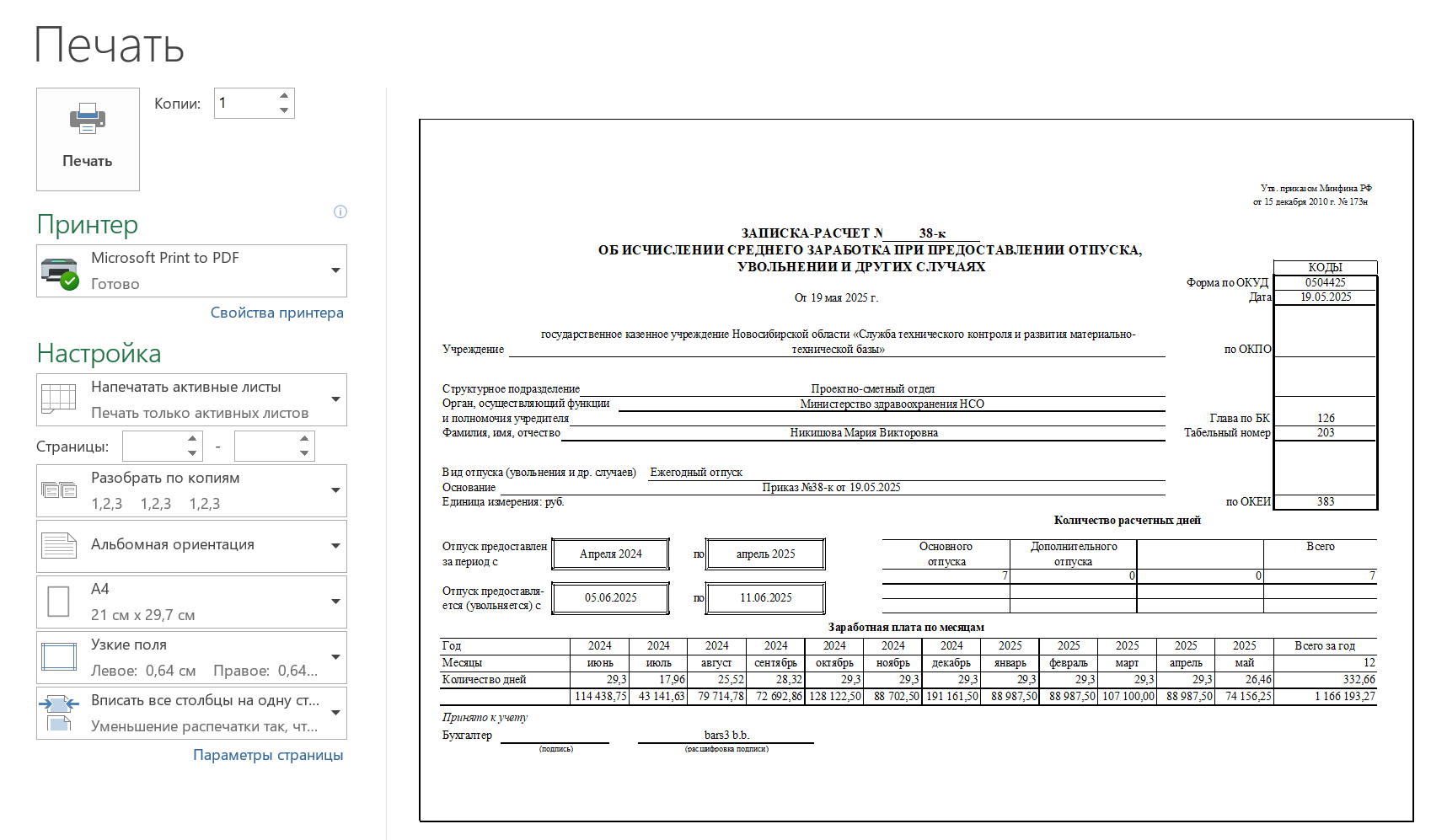
Task: Click the first Страницы page input field
Action: (153, 447)
